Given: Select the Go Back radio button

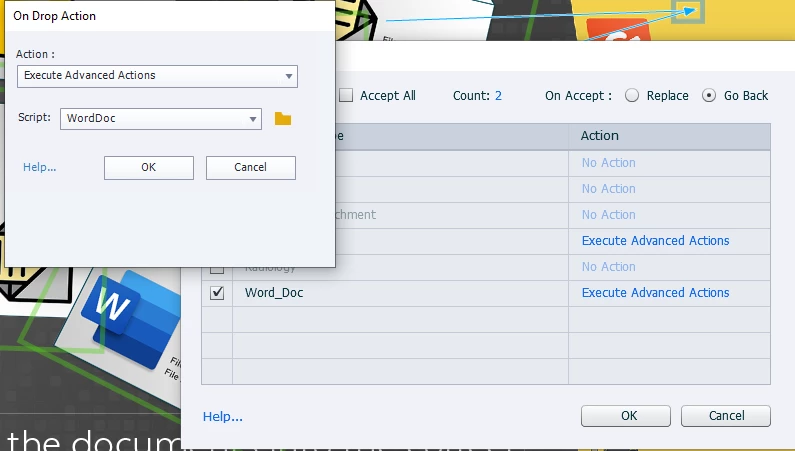Looking at the screenshot, I should [709, 95].
